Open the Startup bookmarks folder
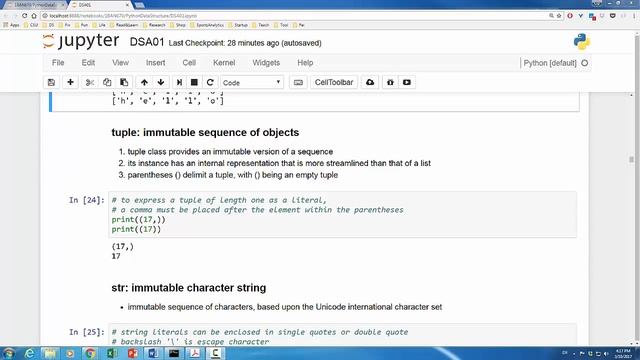Image resolution: width=640 pixels, height=360 pixels. click(x=238, y=25)
